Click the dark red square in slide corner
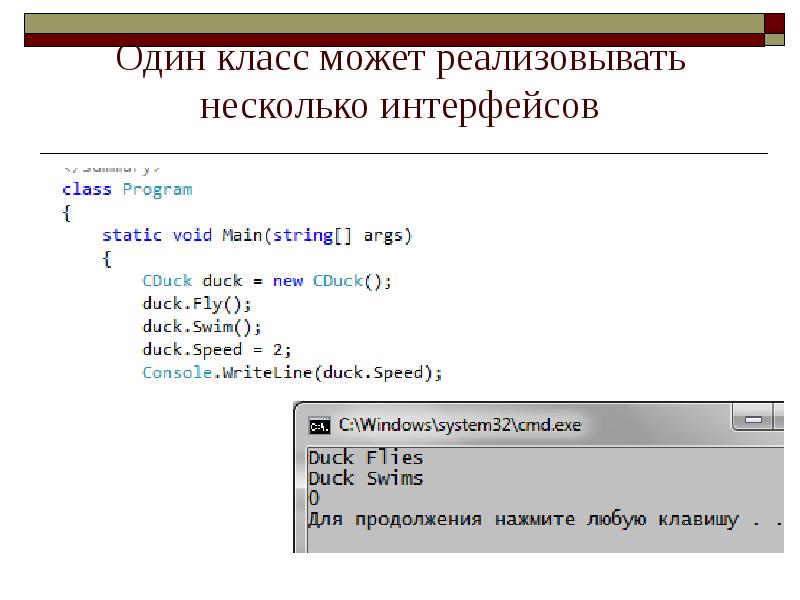Image resolution: width=800 pixels, height=600 pixels. [x=775, y=23]
